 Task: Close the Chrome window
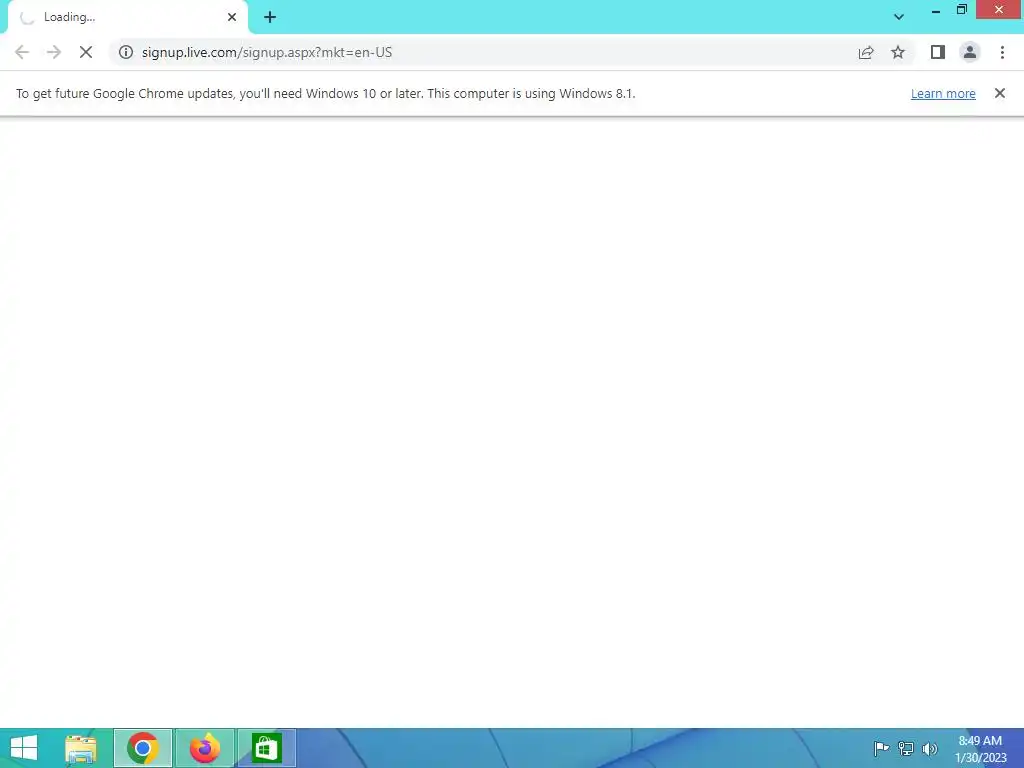(999, 10)
